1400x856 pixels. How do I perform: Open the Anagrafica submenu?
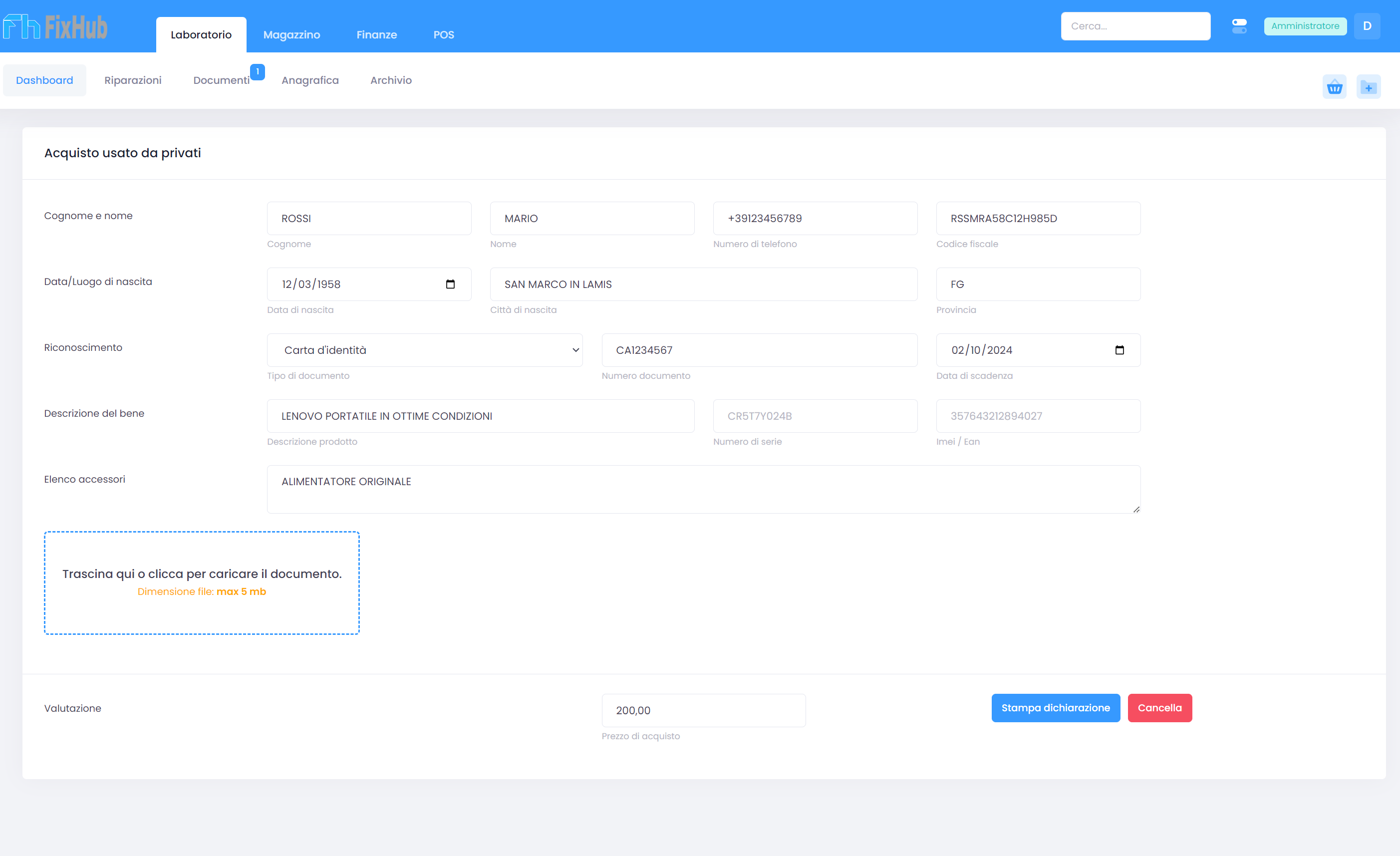(309, 80)
